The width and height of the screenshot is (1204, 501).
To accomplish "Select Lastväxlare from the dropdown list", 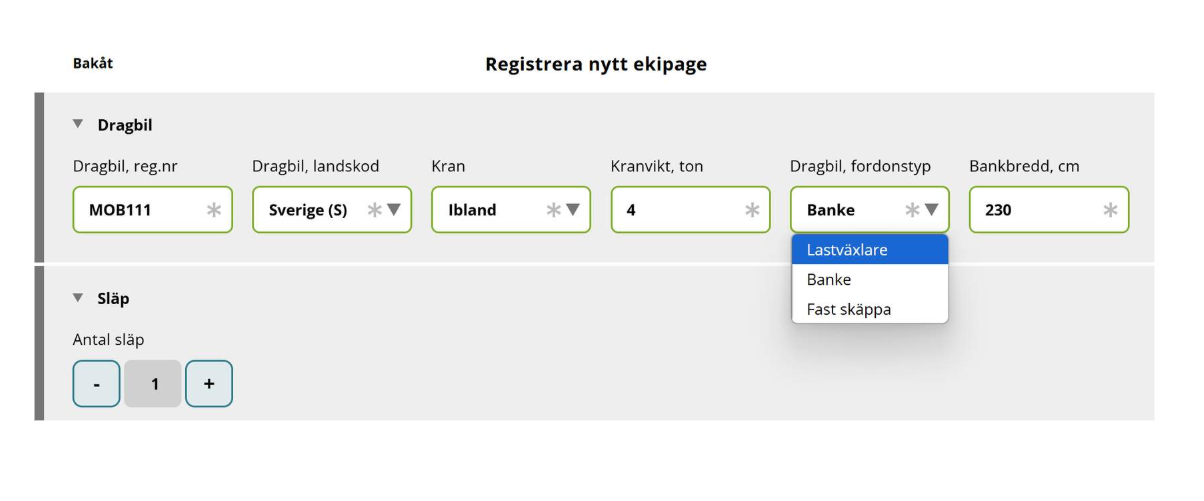I will 869,250.
